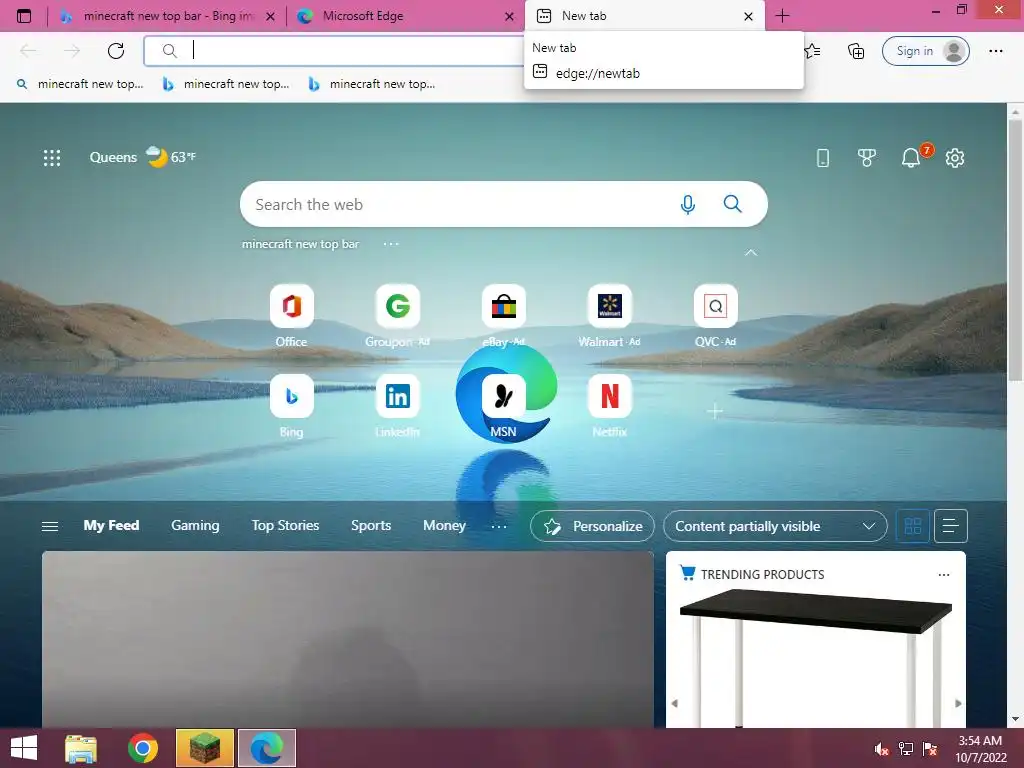Open the mobile phone icon on new tab page
The image size is (1024, 768).
point(823,157)
